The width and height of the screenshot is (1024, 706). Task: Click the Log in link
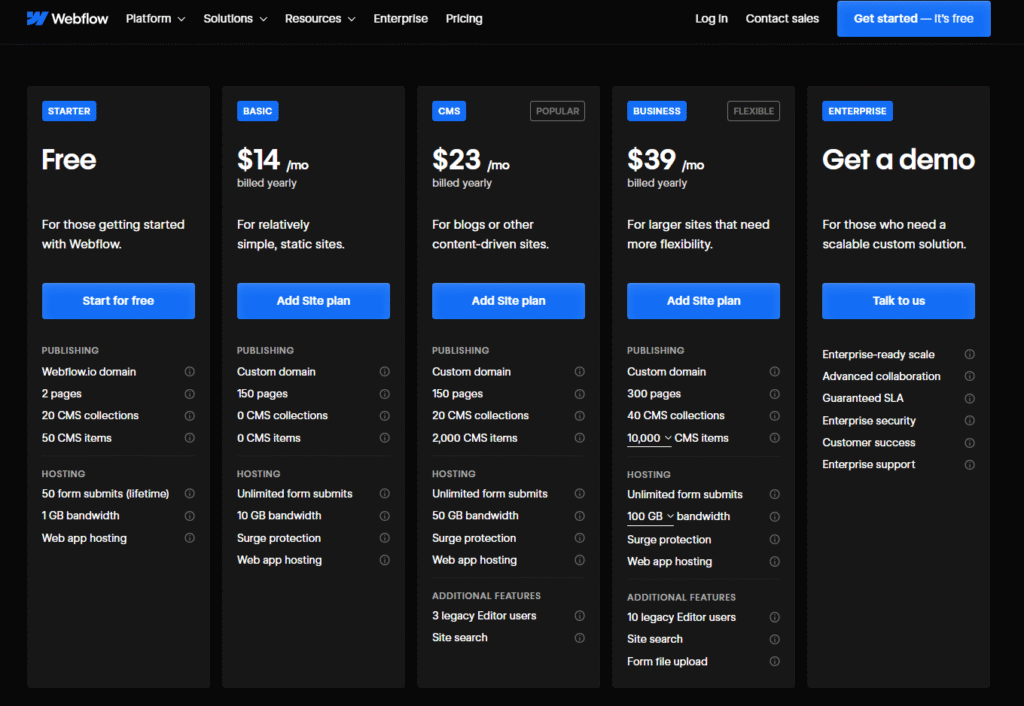[711, 19]
